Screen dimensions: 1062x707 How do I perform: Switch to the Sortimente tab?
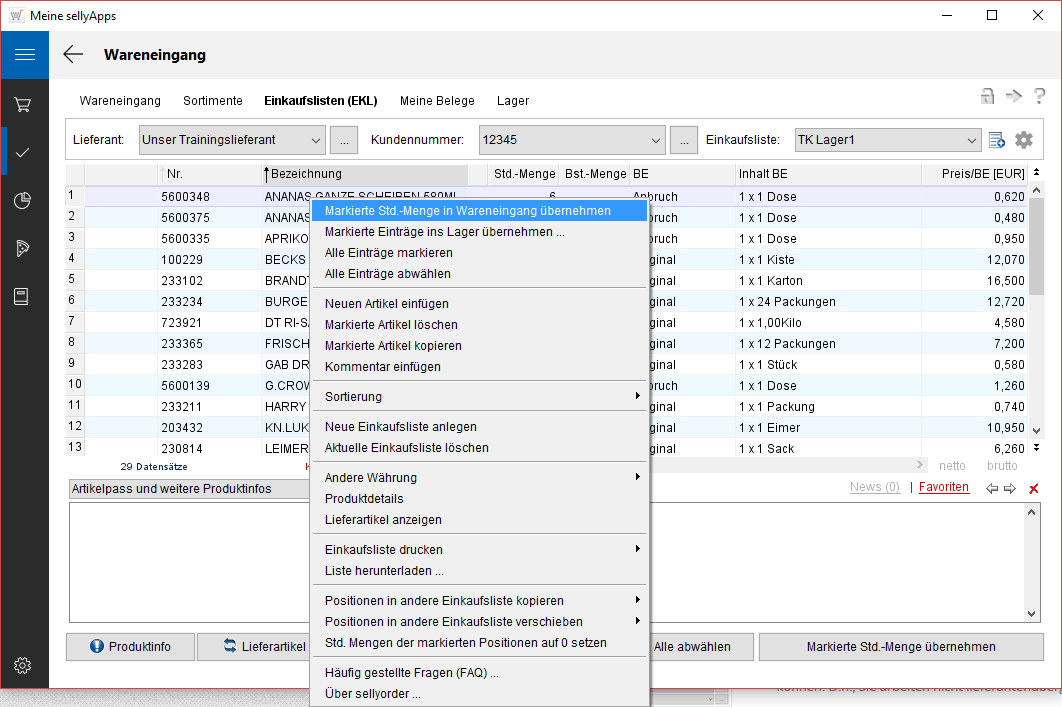212,101
